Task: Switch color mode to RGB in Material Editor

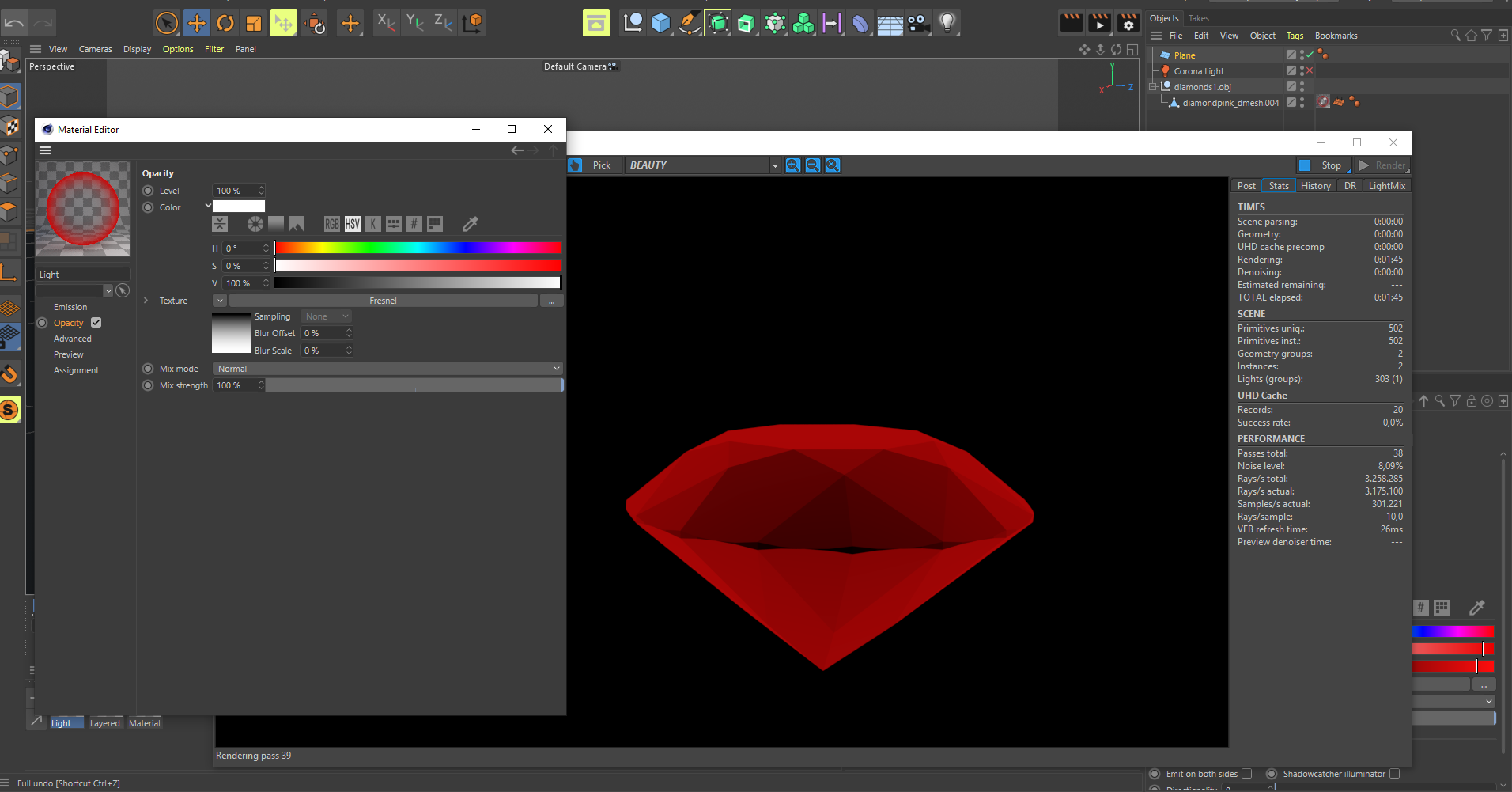Action: [331, 224]
